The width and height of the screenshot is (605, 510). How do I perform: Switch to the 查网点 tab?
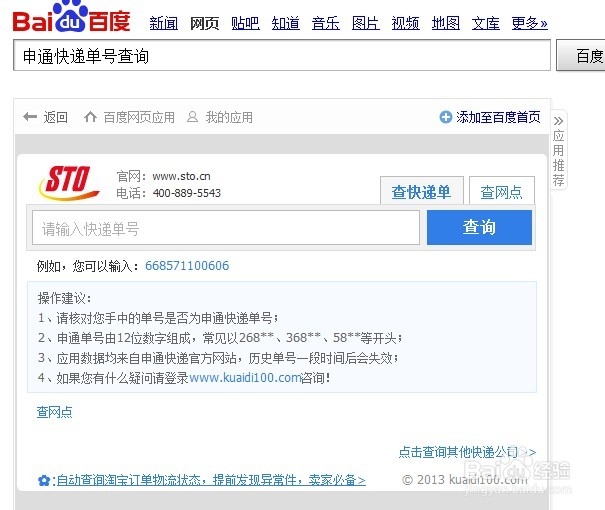502,191
